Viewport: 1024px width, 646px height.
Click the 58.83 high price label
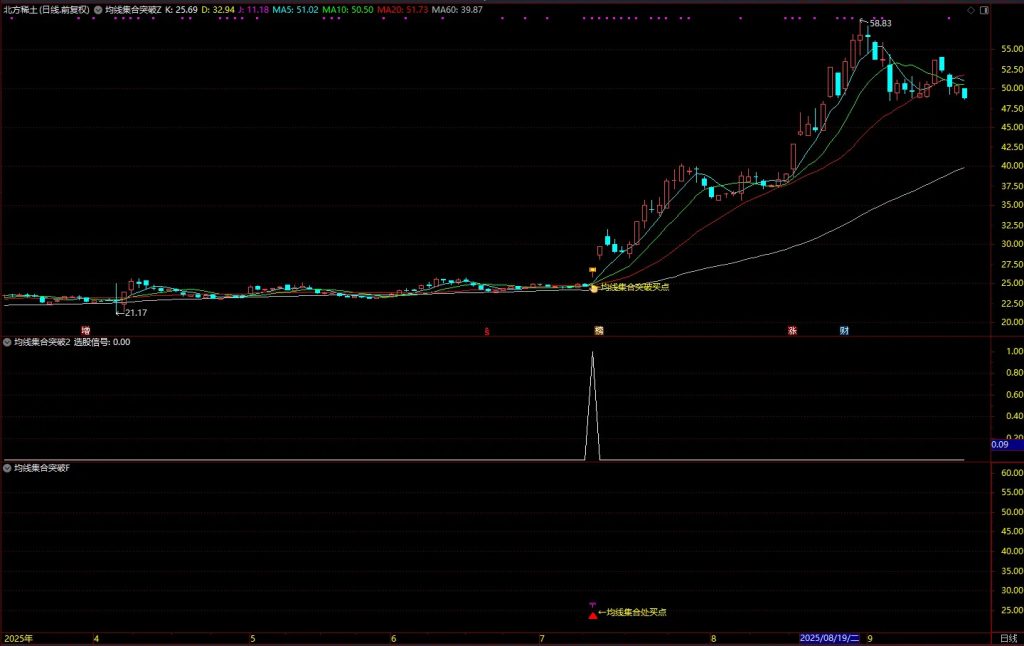point(879,23)
